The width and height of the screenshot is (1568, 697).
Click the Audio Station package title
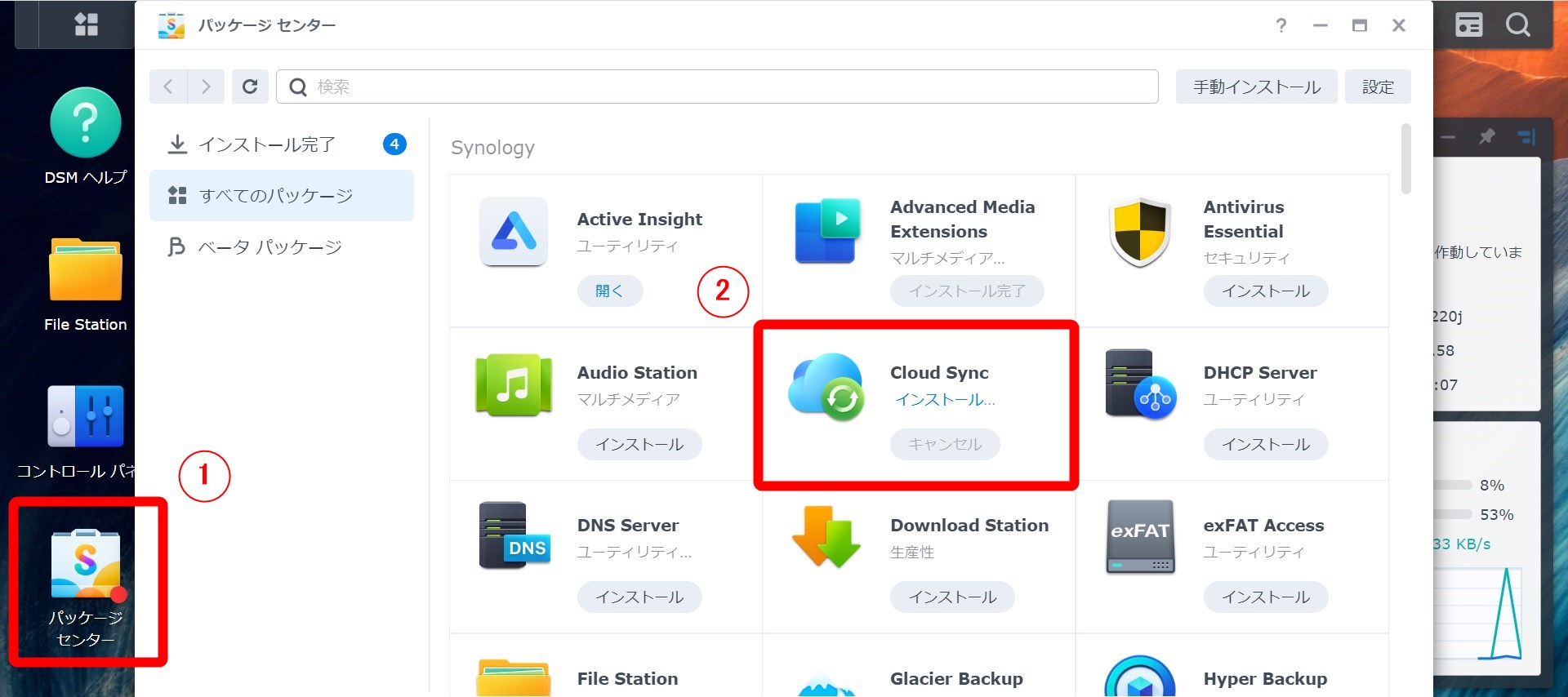(637, 372)
